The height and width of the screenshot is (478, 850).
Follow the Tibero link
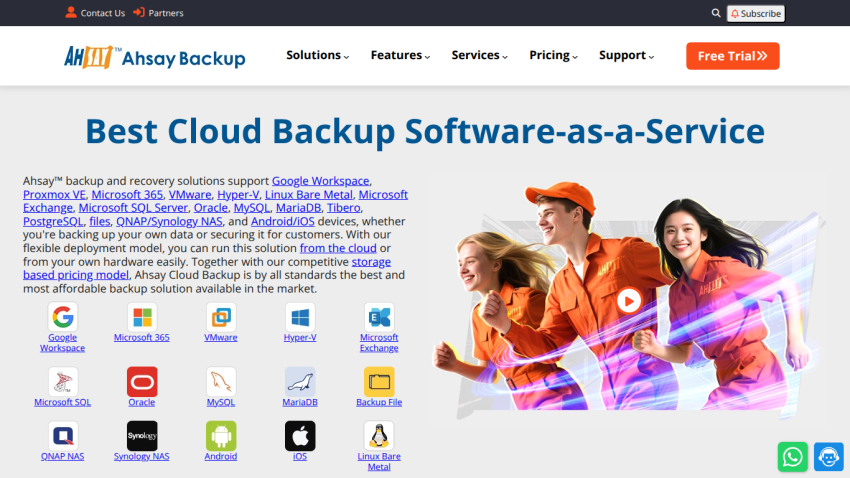coord(344,208)
